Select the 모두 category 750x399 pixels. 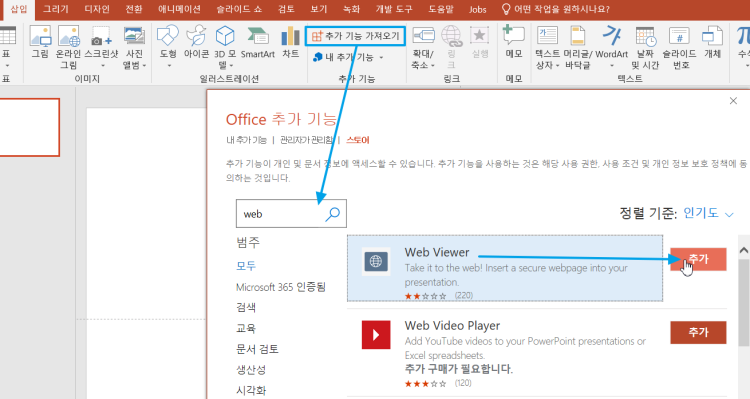[246, 266]
